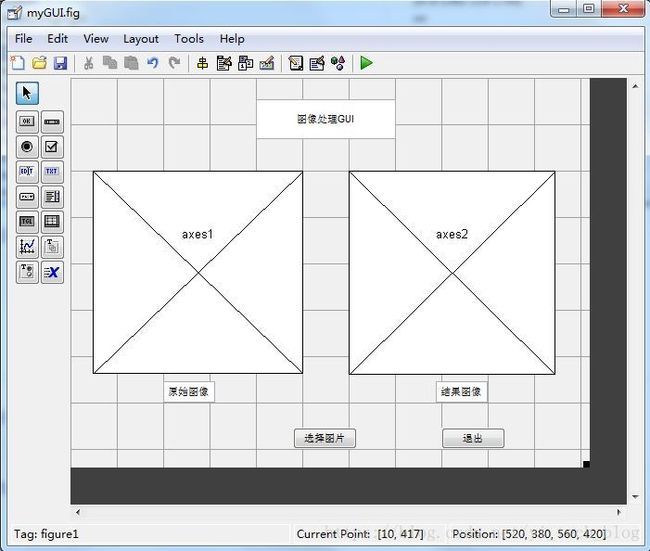The image size is (650, 551).
Task: Open the Help menu
Action: click(232, 39)
